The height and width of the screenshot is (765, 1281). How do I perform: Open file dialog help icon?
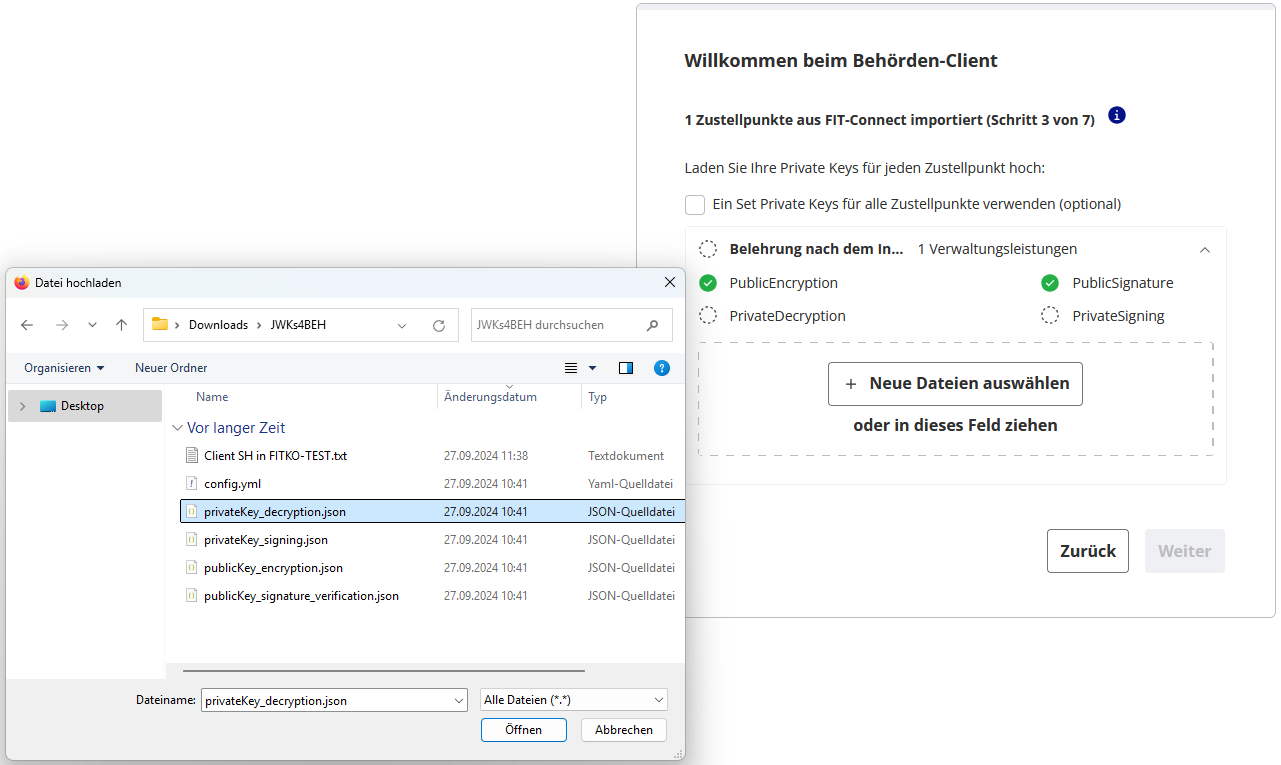point(661,368)
